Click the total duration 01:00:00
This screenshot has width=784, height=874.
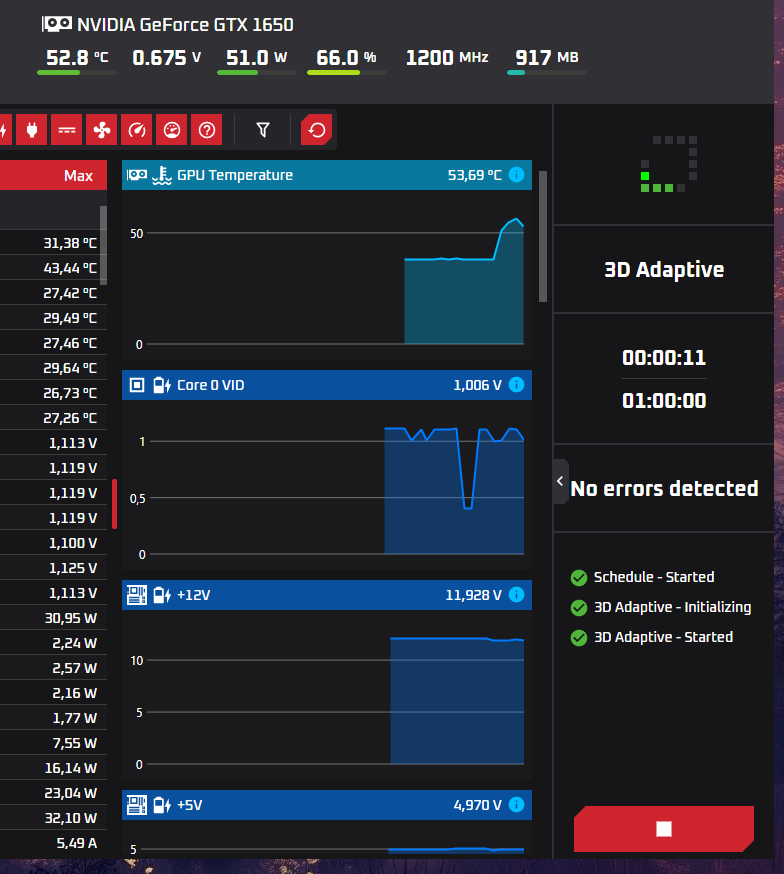[x=664, y=401]
